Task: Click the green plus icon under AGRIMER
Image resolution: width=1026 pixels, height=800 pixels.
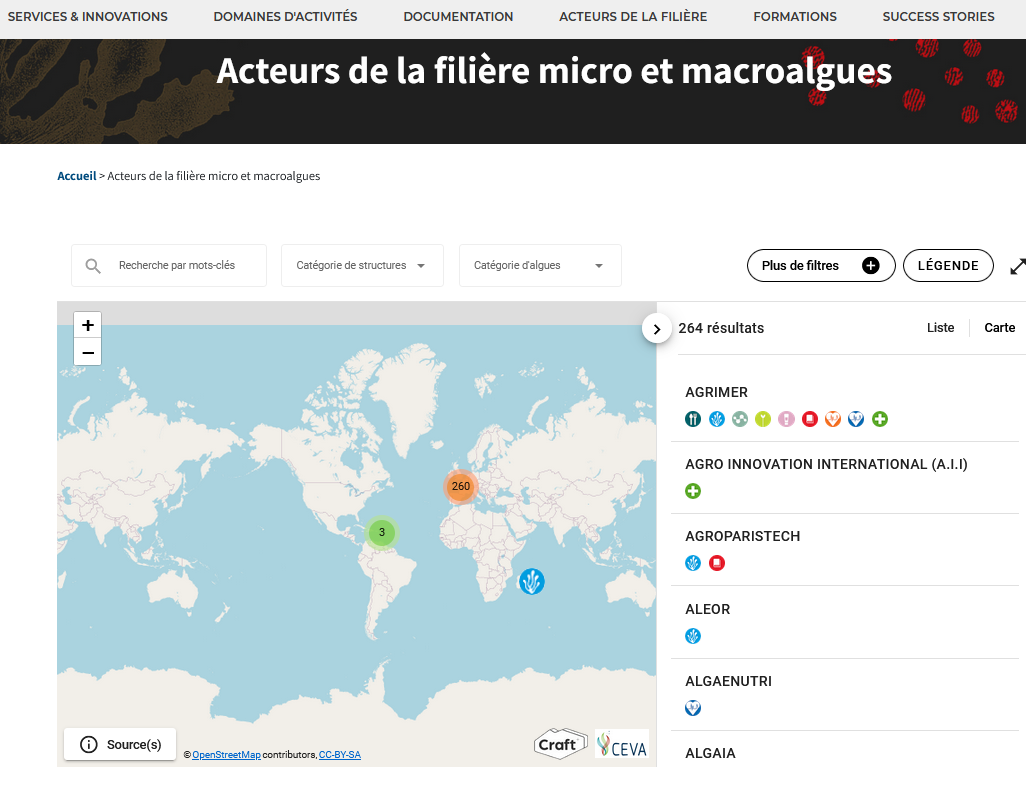Action: [880, 419]
